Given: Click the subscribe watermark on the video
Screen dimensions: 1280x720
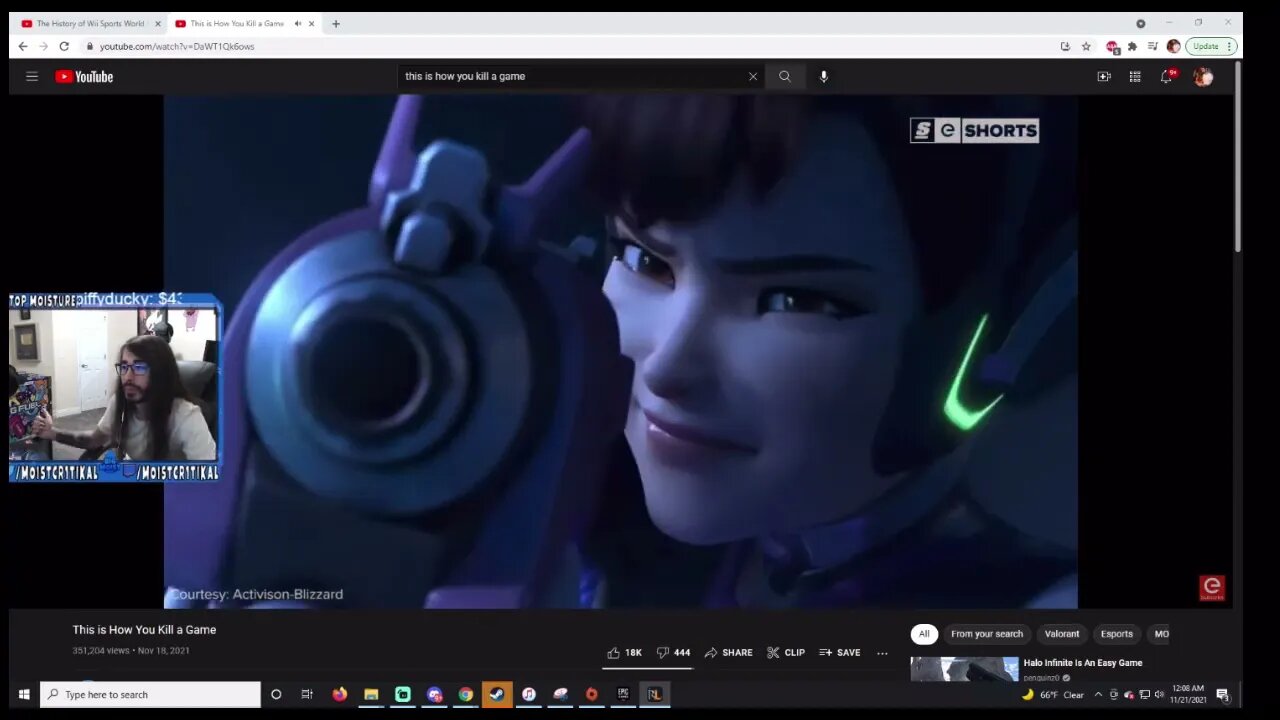Looking at the screenshot, I should click(x=1212, y=588).
